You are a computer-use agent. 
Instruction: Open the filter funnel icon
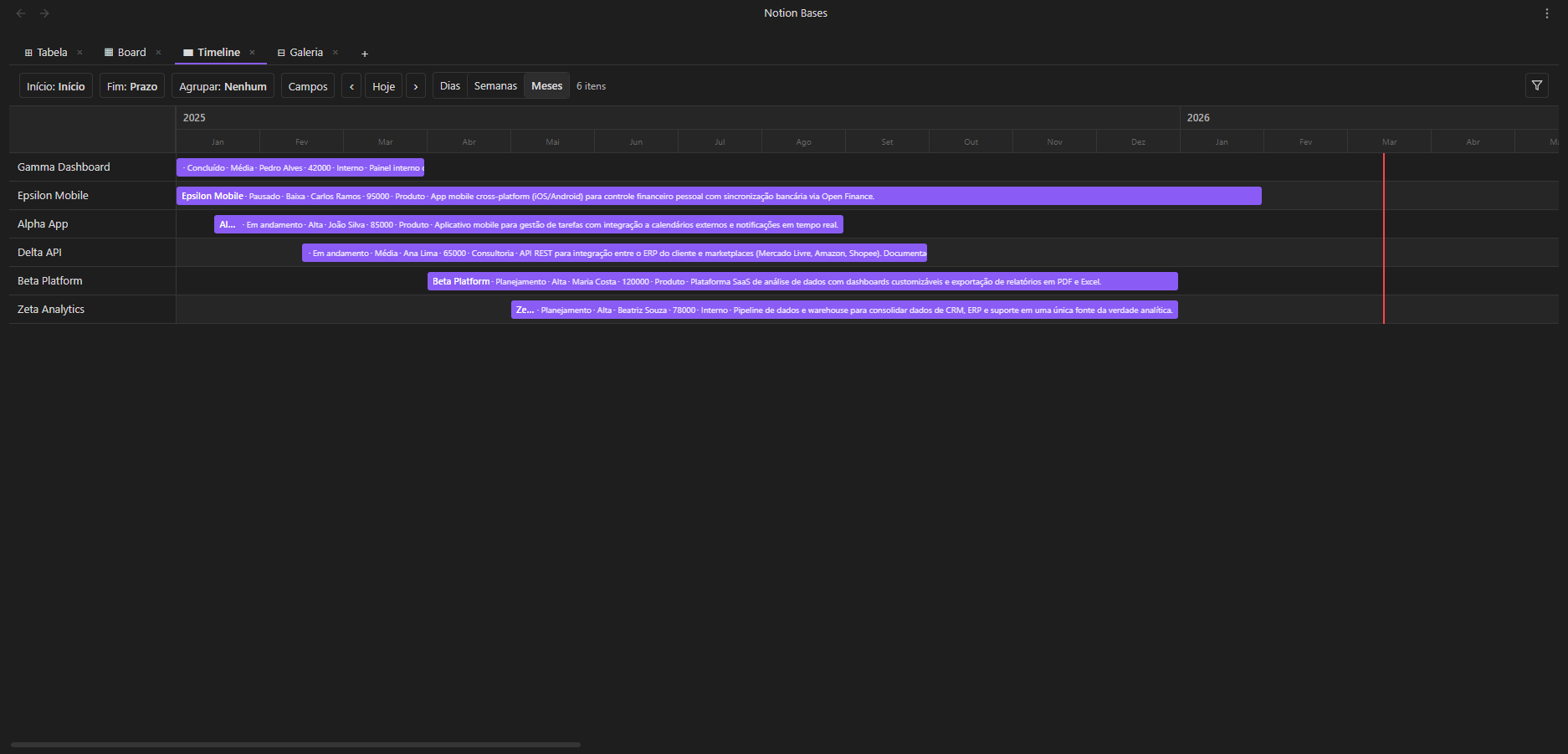[1537, 85]
